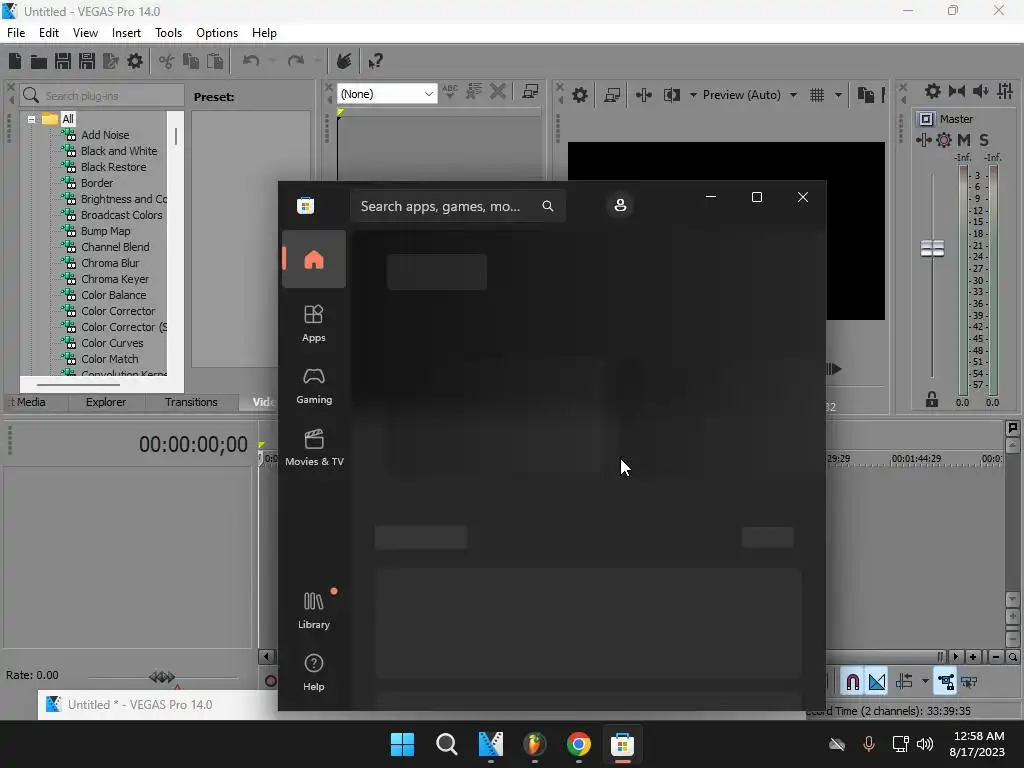
Task: Click the Open folder icon in VEGAS toolbar
Action: click(x=39, y=61)
